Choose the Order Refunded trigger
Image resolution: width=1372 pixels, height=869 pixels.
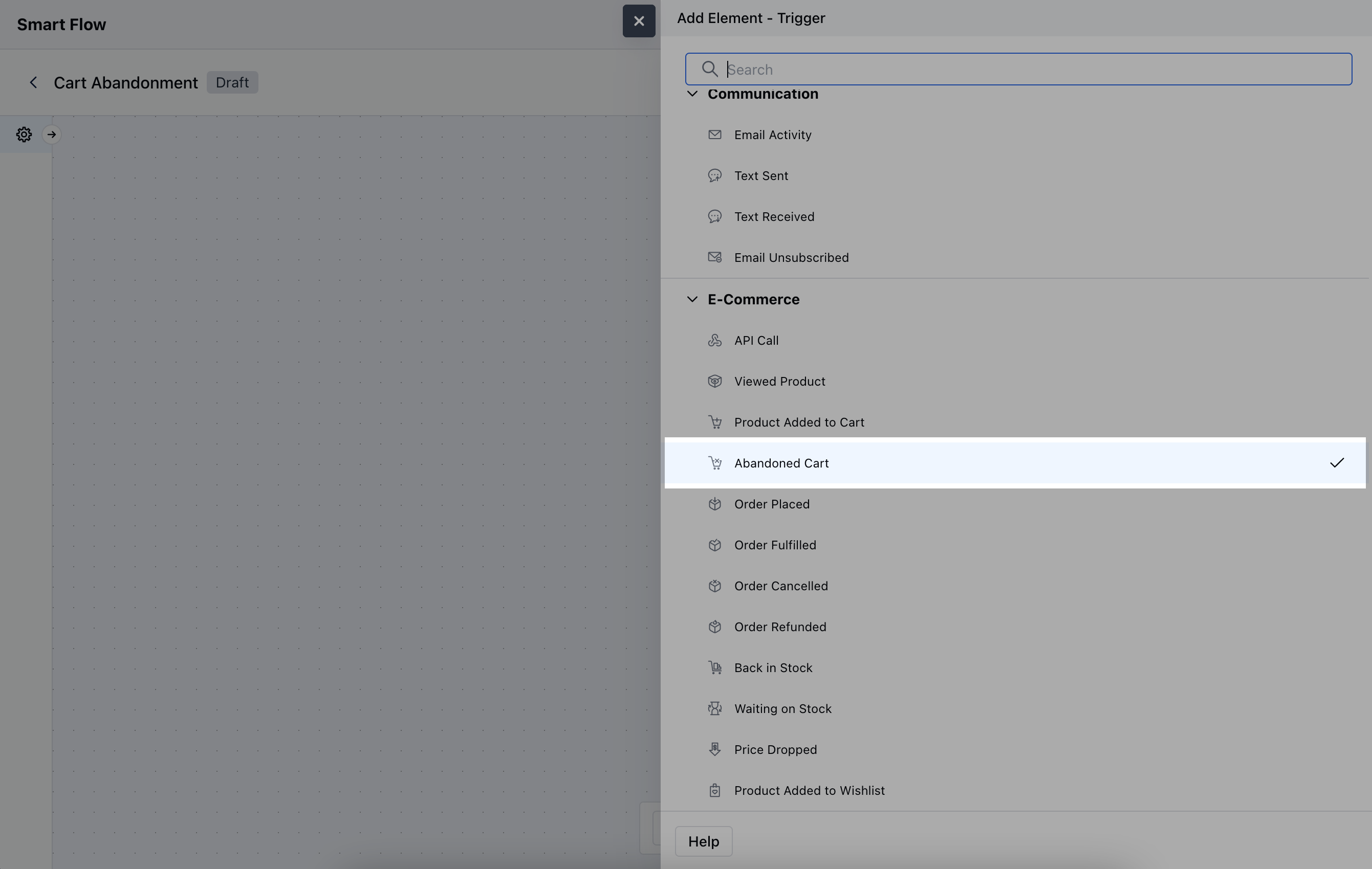point(779,627)
